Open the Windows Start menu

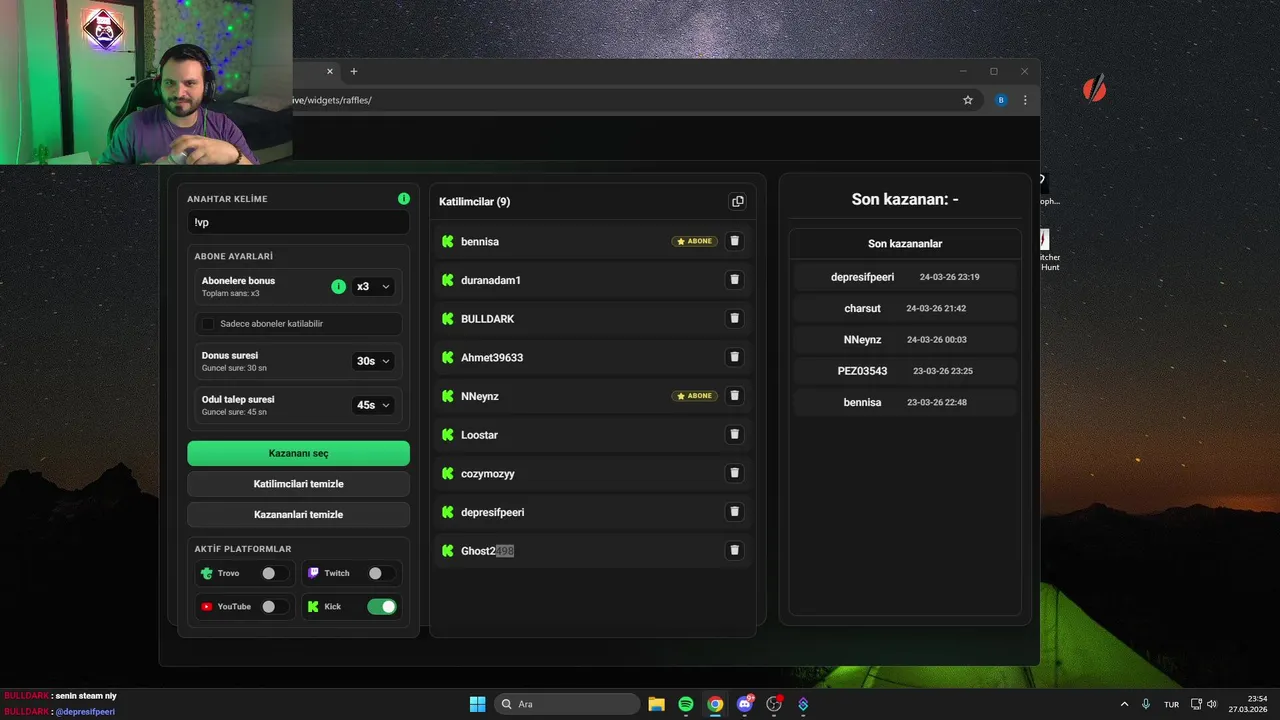(477, 704)
